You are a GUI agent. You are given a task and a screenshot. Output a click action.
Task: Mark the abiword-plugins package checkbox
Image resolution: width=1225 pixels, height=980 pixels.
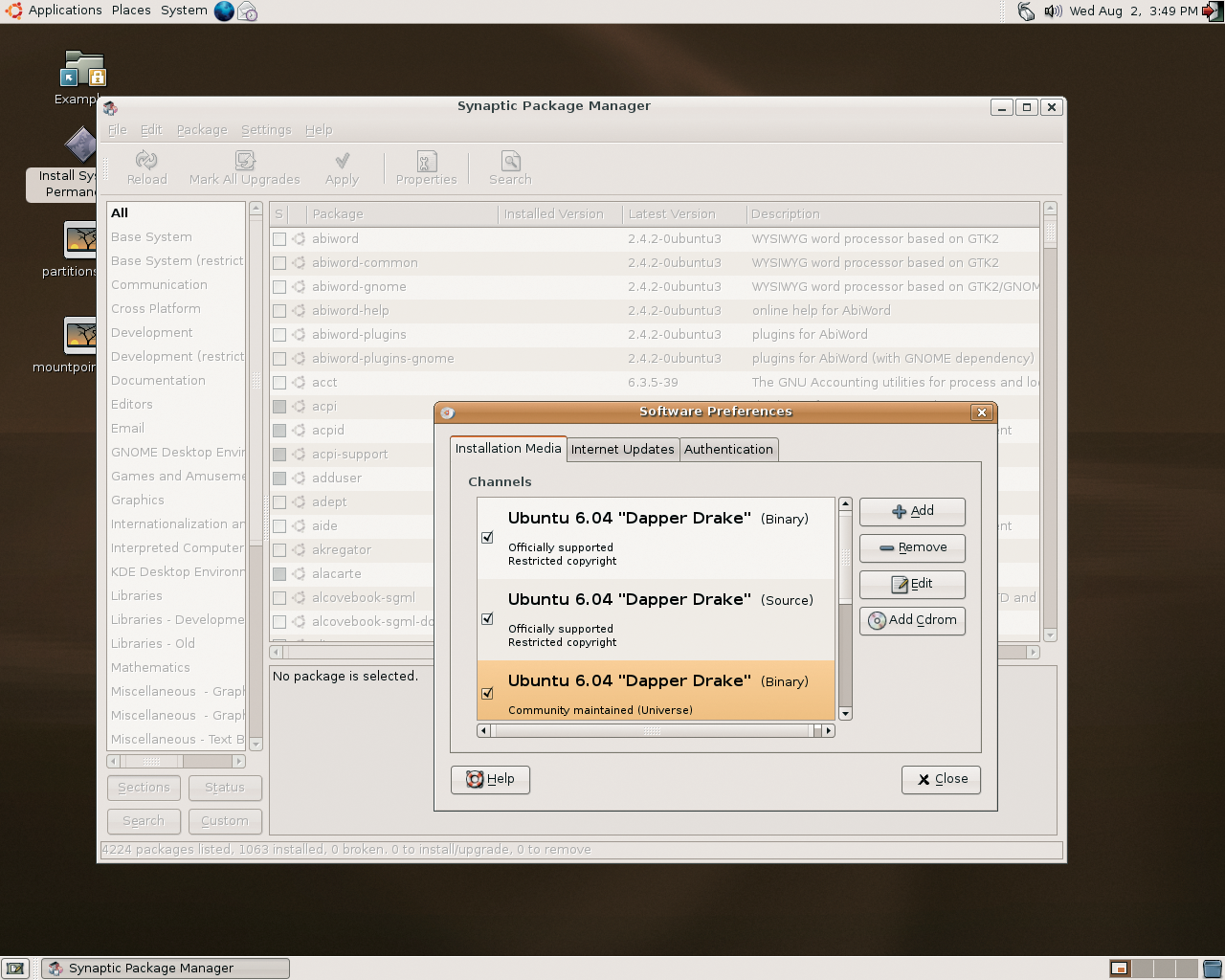click(x=279, y=335)
